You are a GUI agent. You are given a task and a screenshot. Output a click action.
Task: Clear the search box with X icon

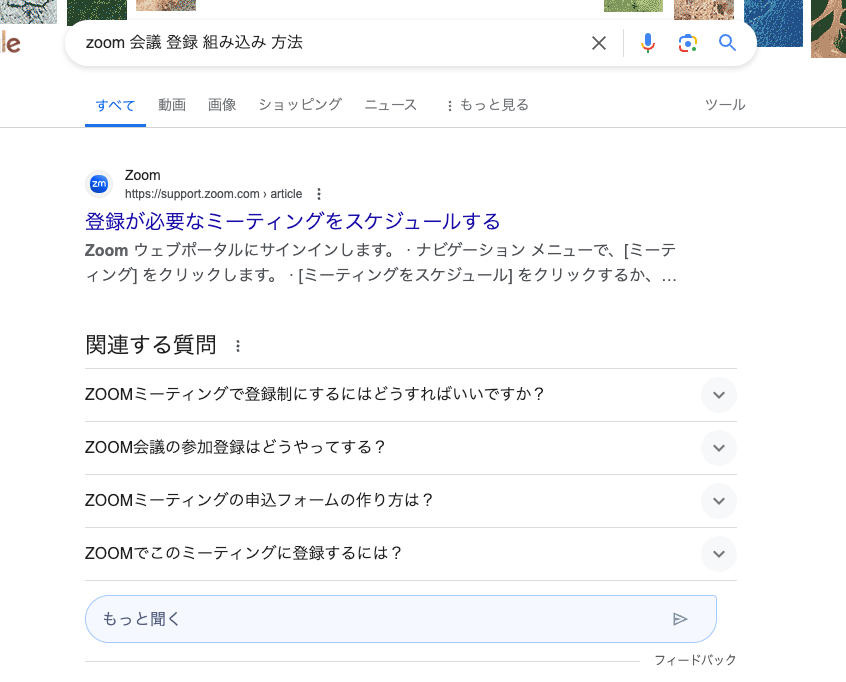pyautogui.click(x=599, y=43)
